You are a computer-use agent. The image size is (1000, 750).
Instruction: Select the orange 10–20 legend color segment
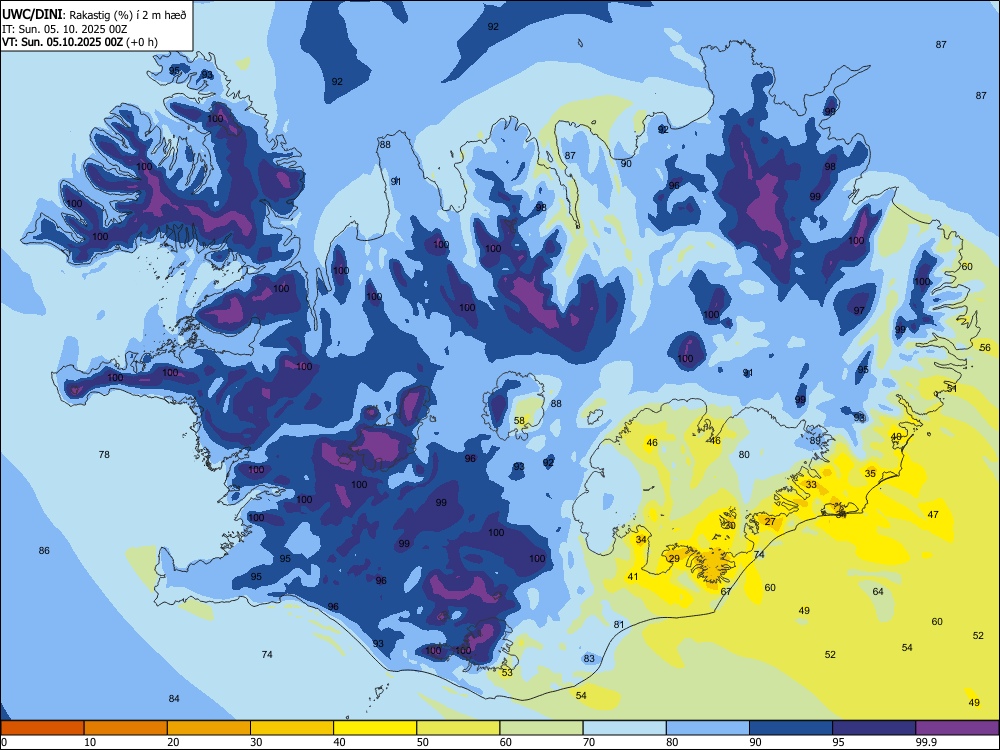pos(126,728)
